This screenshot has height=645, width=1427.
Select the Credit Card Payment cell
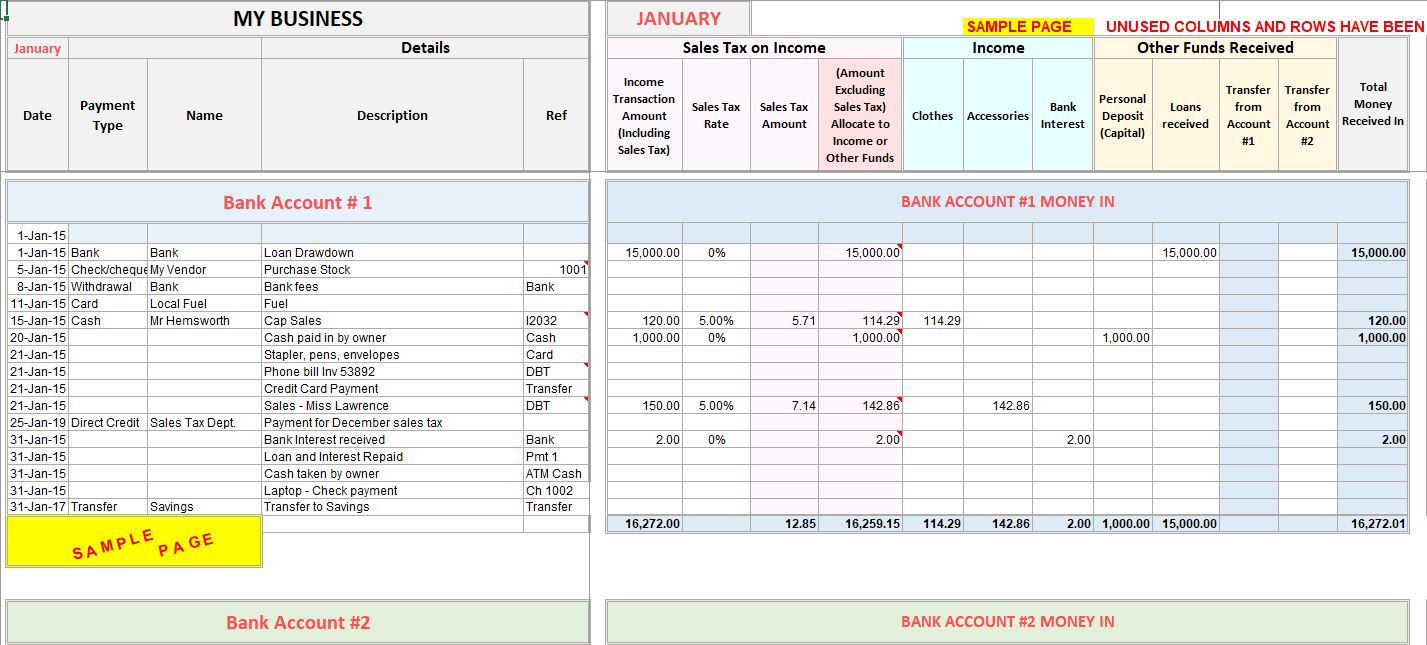pyautogui.click(x=392, y=389)
